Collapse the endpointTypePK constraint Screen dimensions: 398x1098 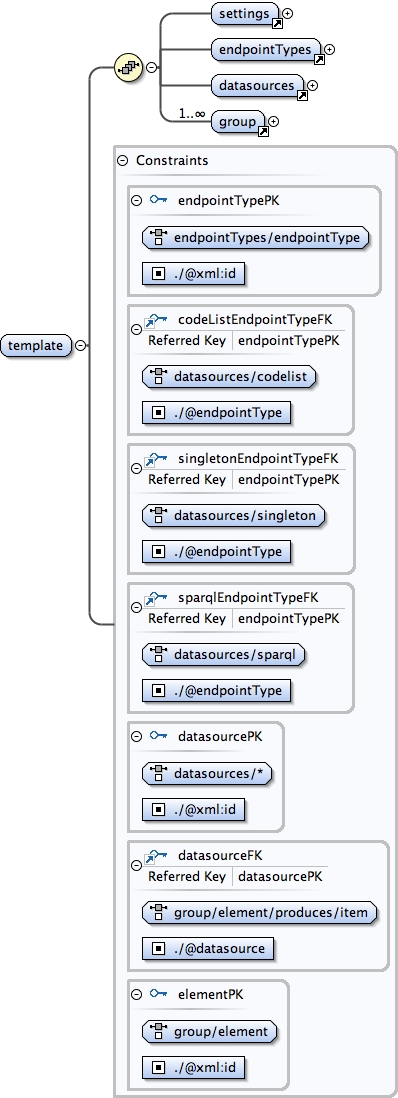pos(137,201)
